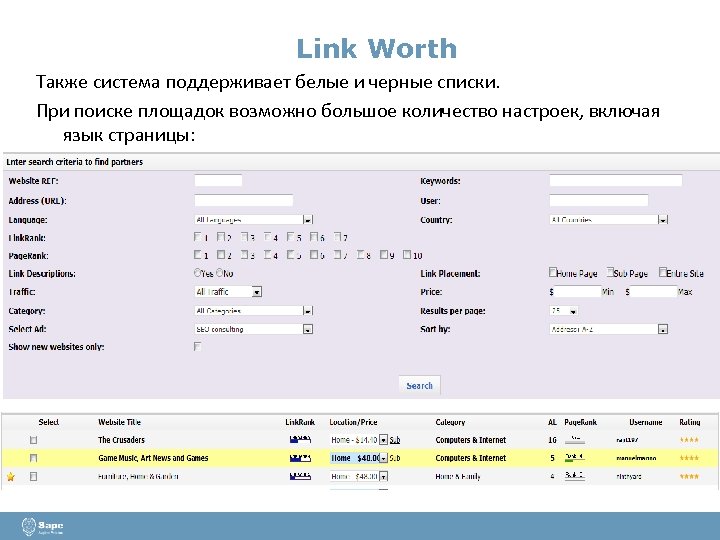Click the Home & Family category cell
The height and width of the screenshot is (540, 720).
click(x=458, y=477)
